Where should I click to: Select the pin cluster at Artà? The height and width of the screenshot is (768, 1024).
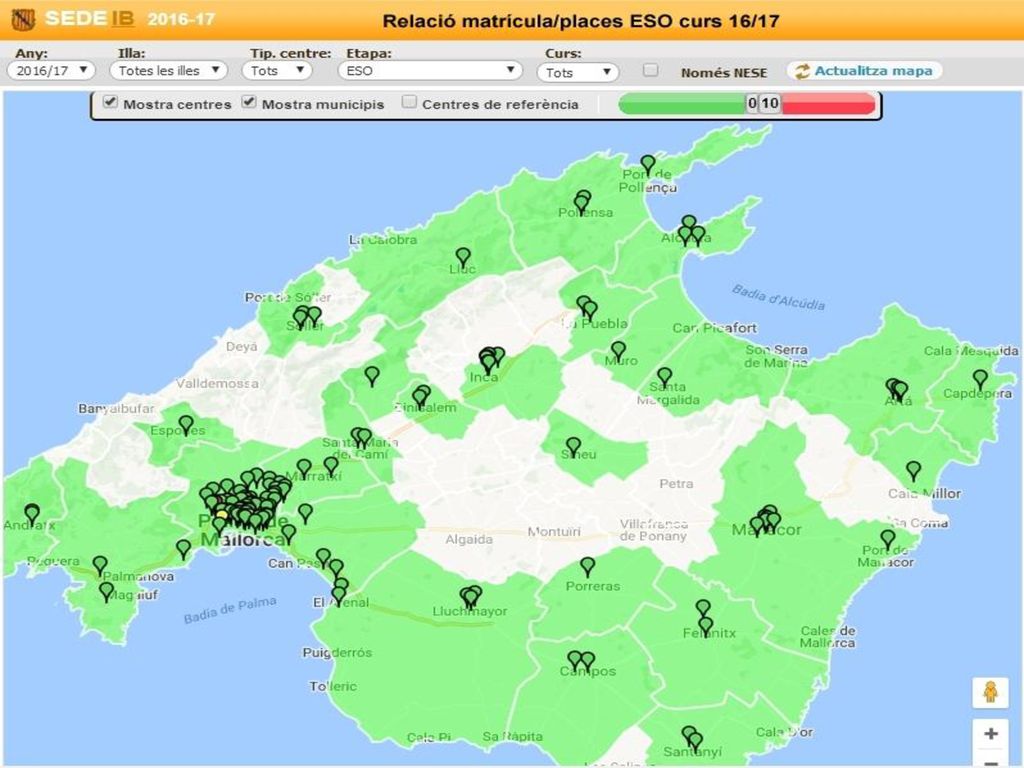pos(897,390)
